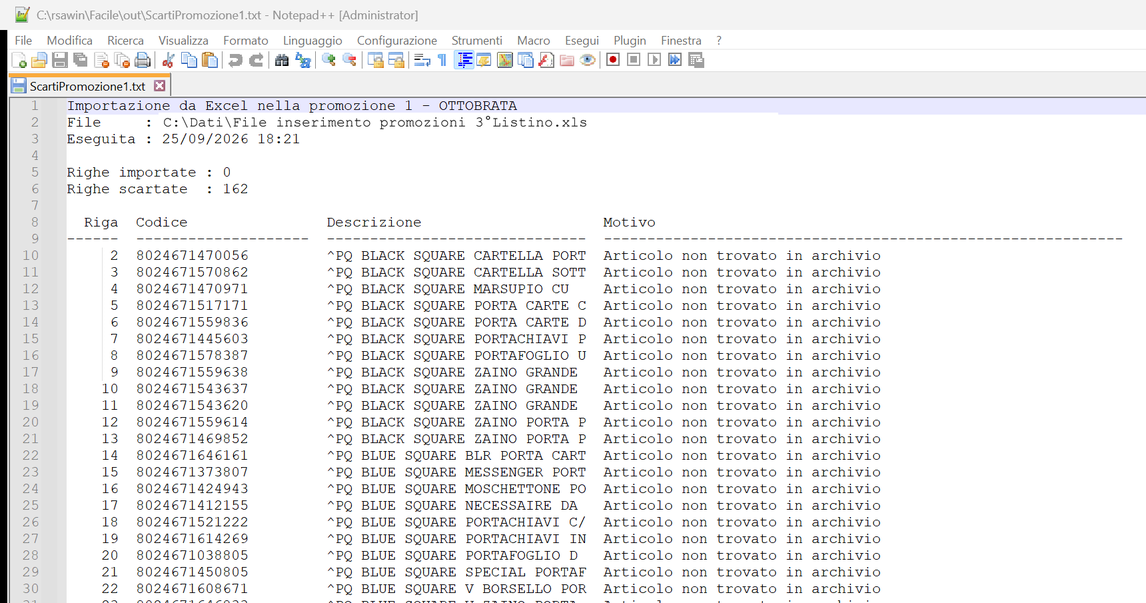Toggle the indent guide button
This screenshot has width=1146, height=603.
(463, 61)
